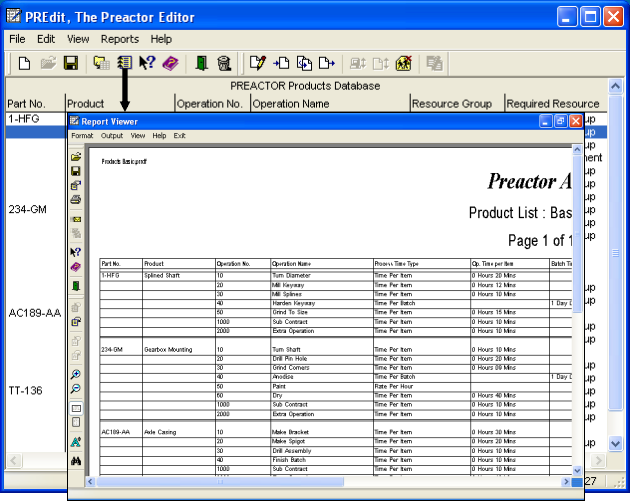630x501 pixels.
Task: Click the zoom out magnifier in Report Viewer
Action: (76, 389)
